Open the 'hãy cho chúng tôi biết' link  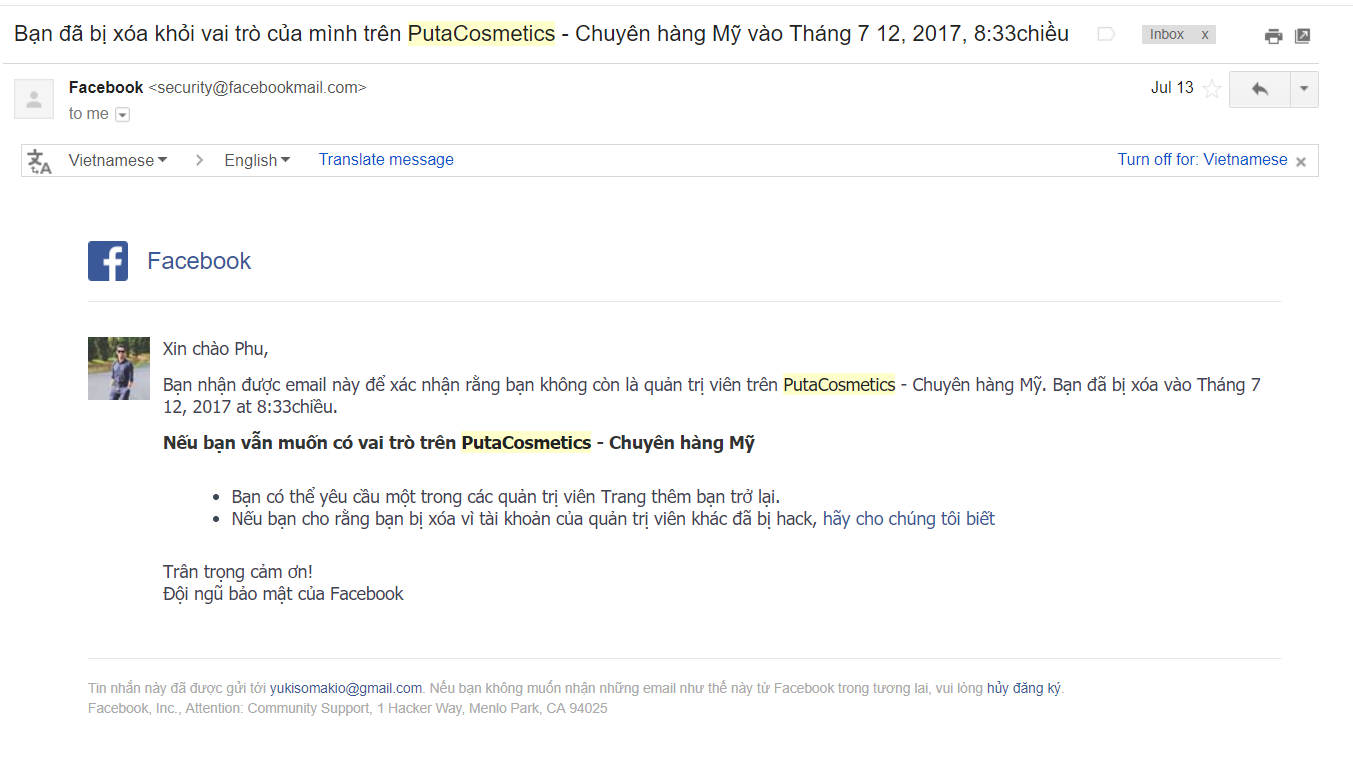coord(909,519)
